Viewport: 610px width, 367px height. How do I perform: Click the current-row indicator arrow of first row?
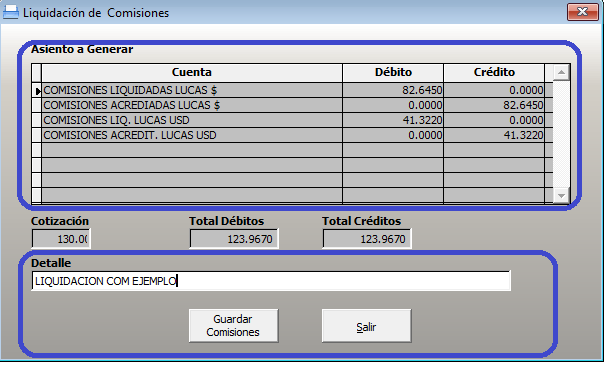(x=37, y=91)
